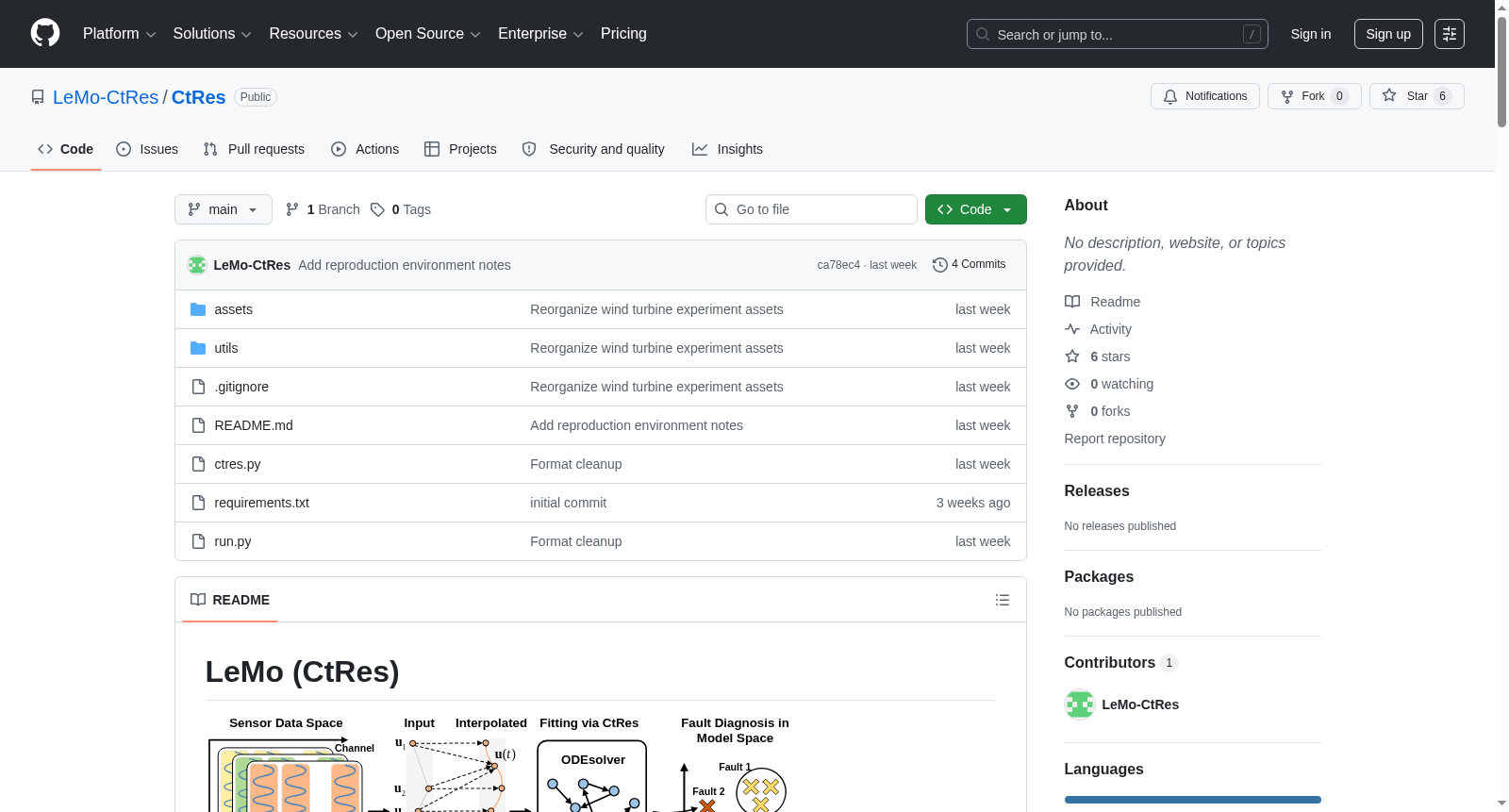Expand the Open Source menu

[428, 34]
